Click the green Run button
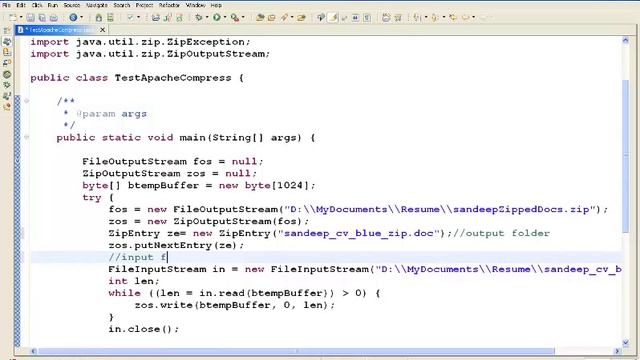The height and width of the screenshot is (360, 640). click(x=217, y=17)
